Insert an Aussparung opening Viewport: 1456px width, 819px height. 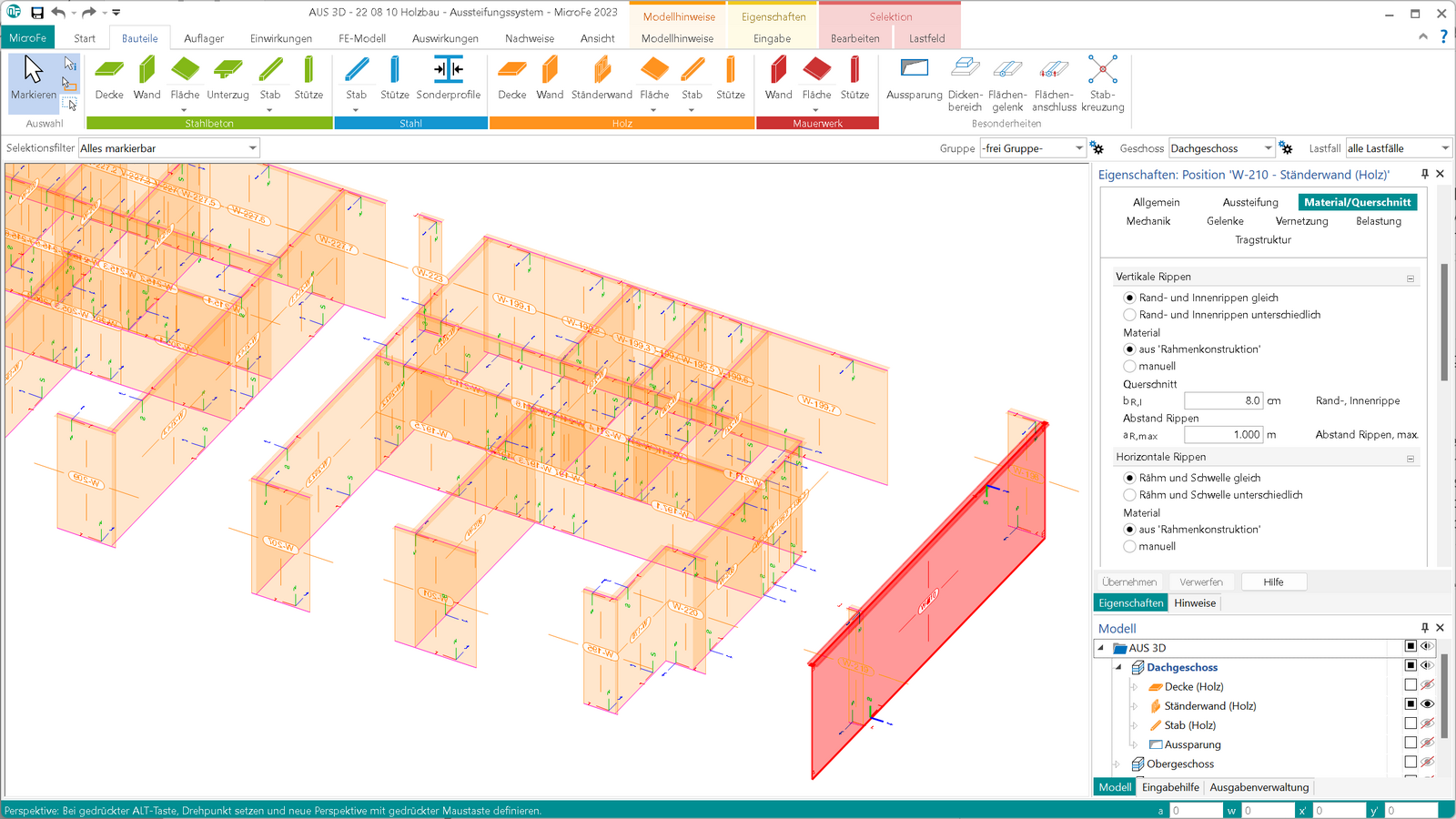[x=914, y=78]
